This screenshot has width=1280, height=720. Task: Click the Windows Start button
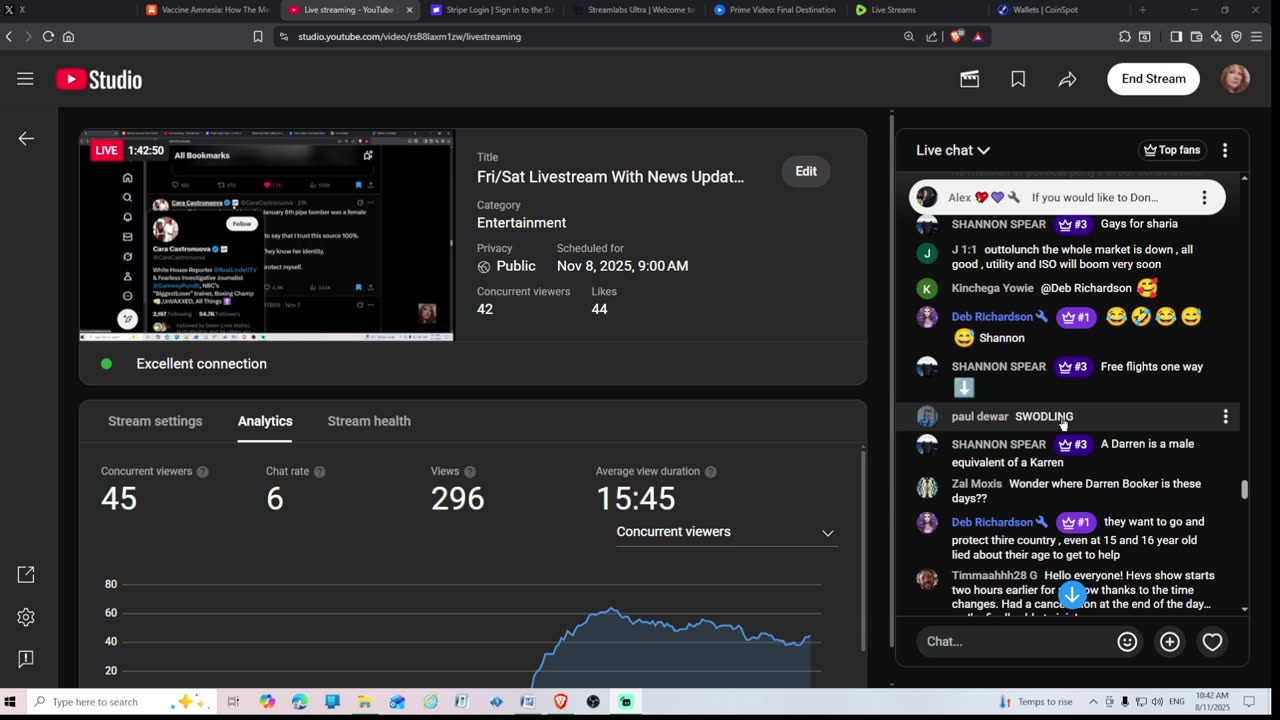tap(11, 702)
